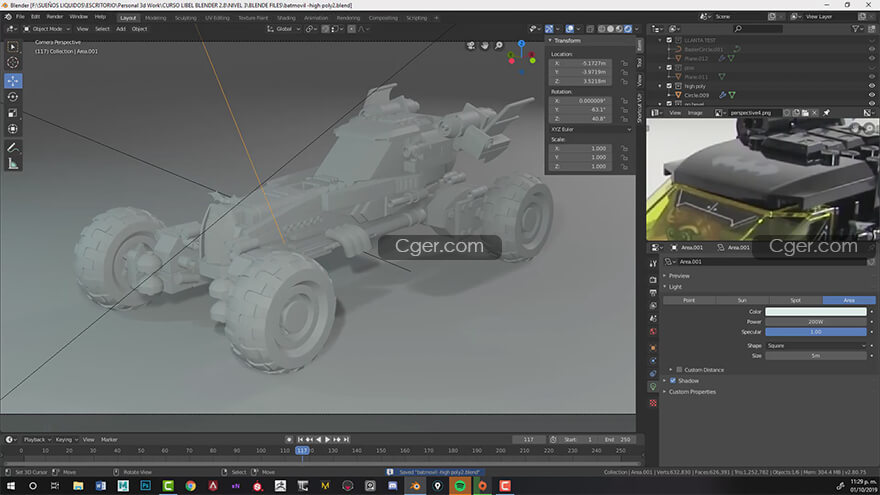Screen dimensions: 880x495
Task: Uncheck LLANTA TEST collection checkbox
Action: (x=669, y=40)
